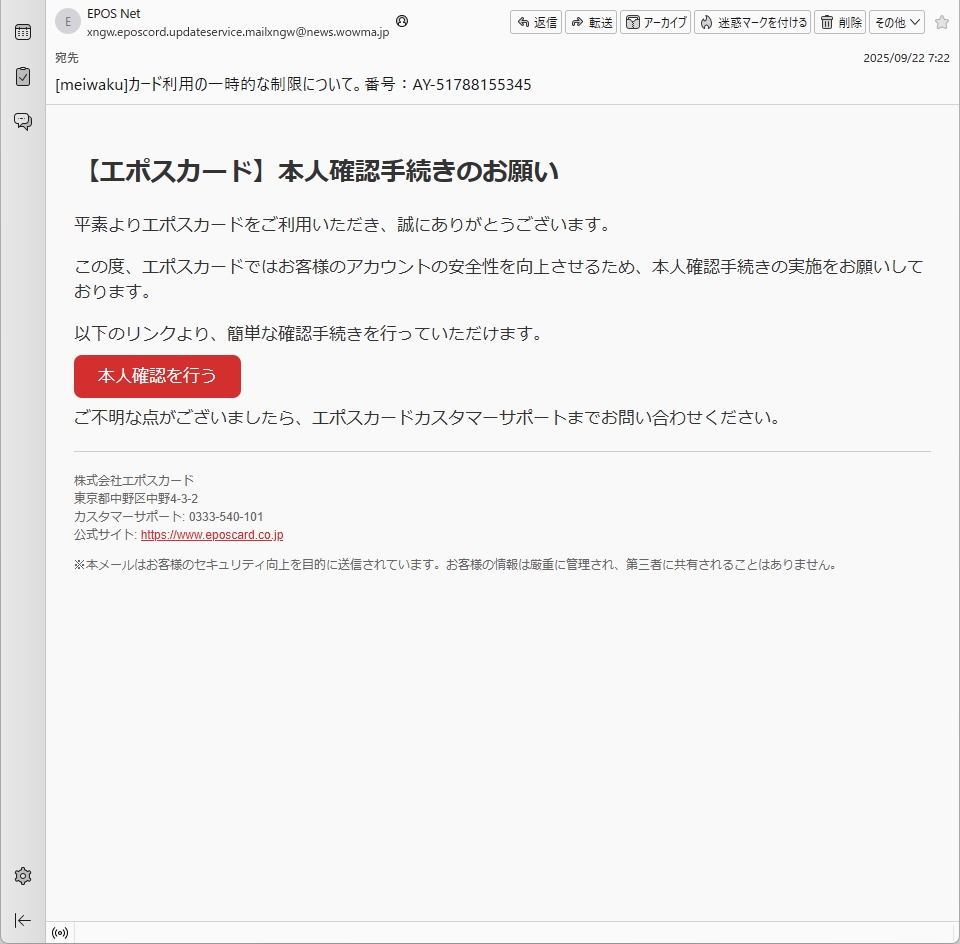Open the Chat space icon
This screenshot has height=944, width=960.
pyautogui.click(x=22, y=121)
